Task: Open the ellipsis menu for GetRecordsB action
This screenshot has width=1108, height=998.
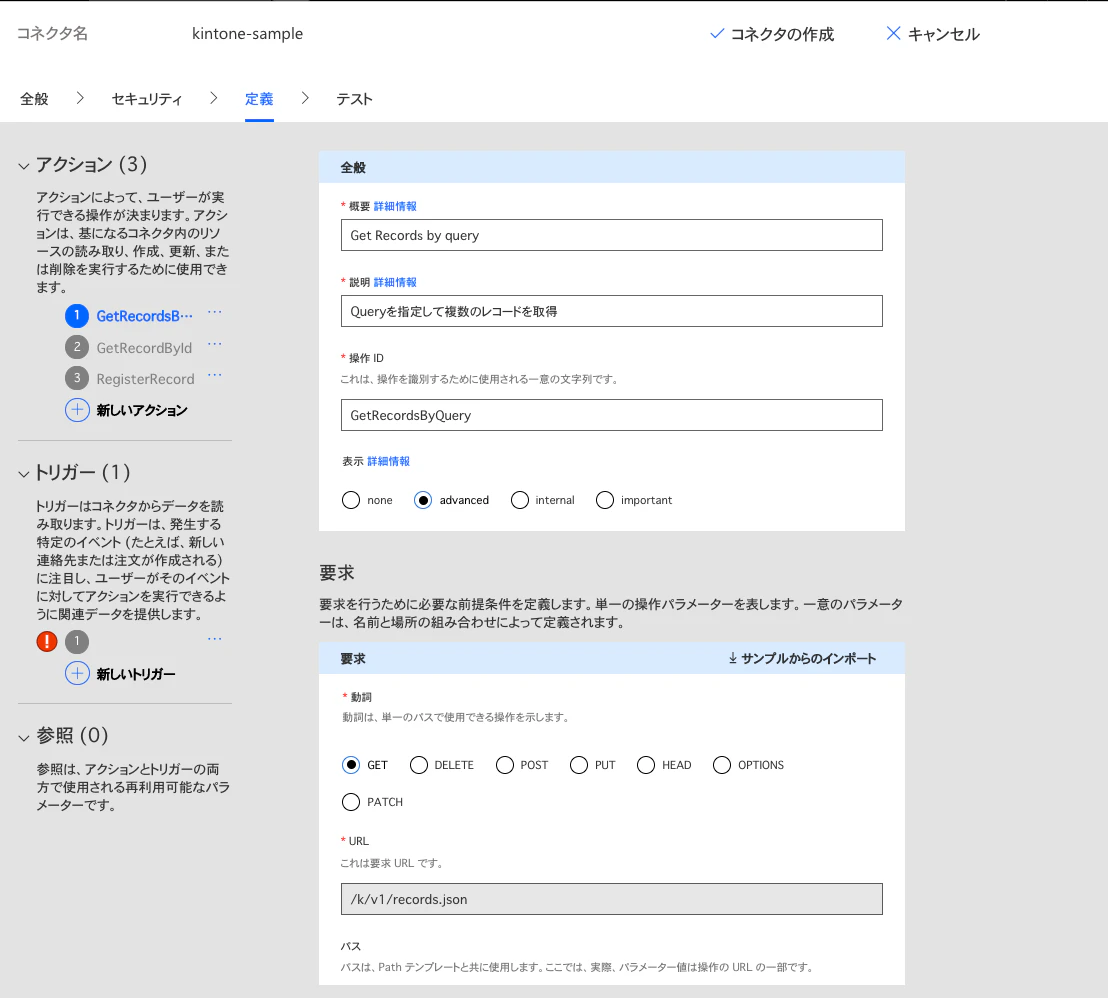Action: [x=215, y=312]
